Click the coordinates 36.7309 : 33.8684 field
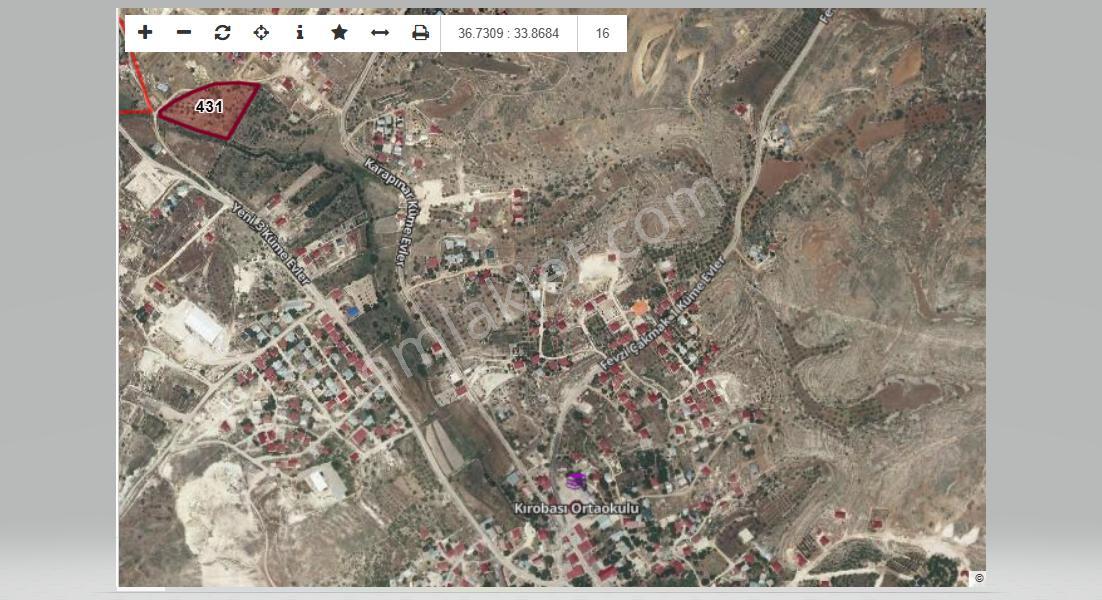 [509, 33]
